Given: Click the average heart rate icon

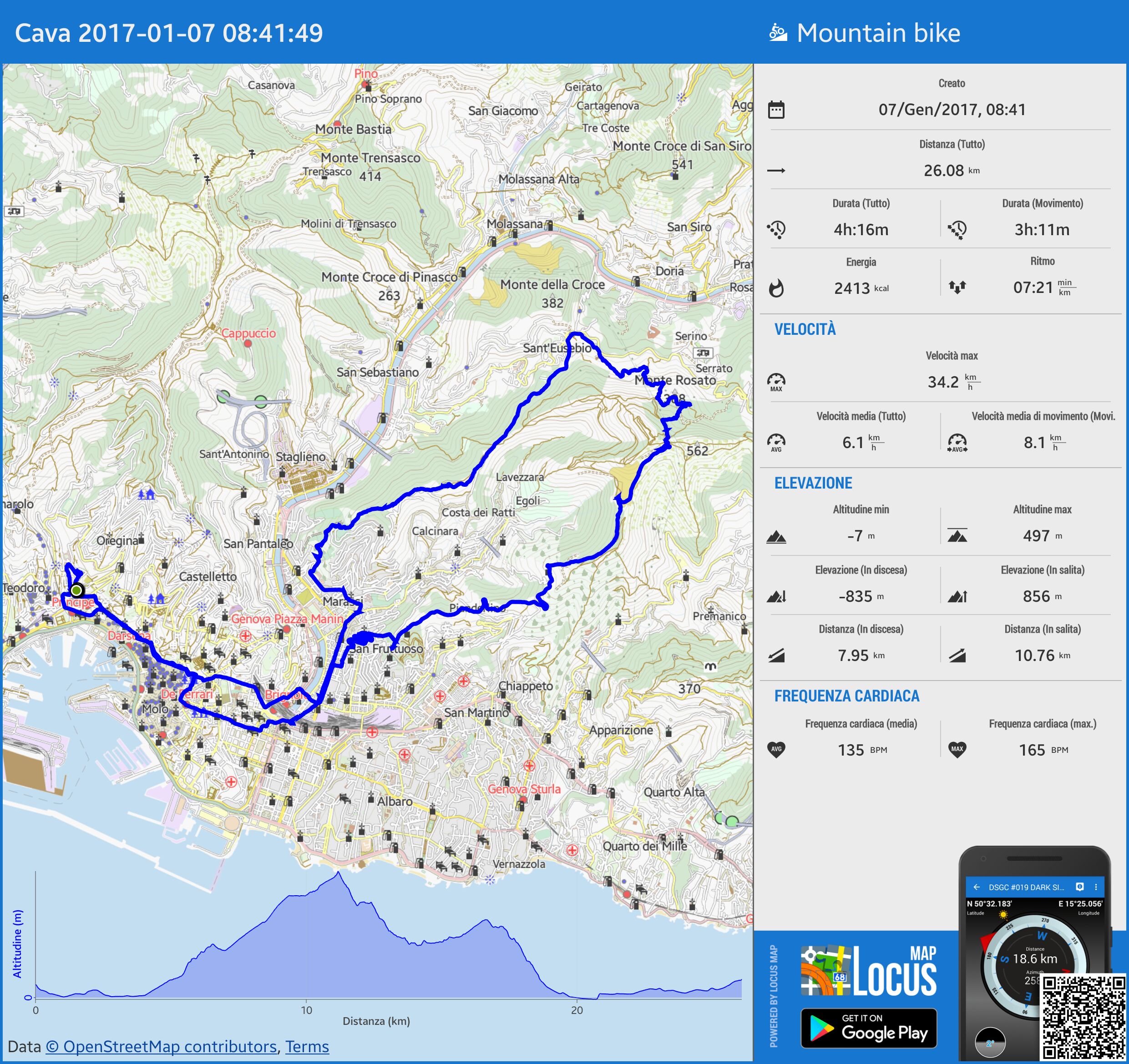Looking at the screenshot, I should tap(776, 750).
